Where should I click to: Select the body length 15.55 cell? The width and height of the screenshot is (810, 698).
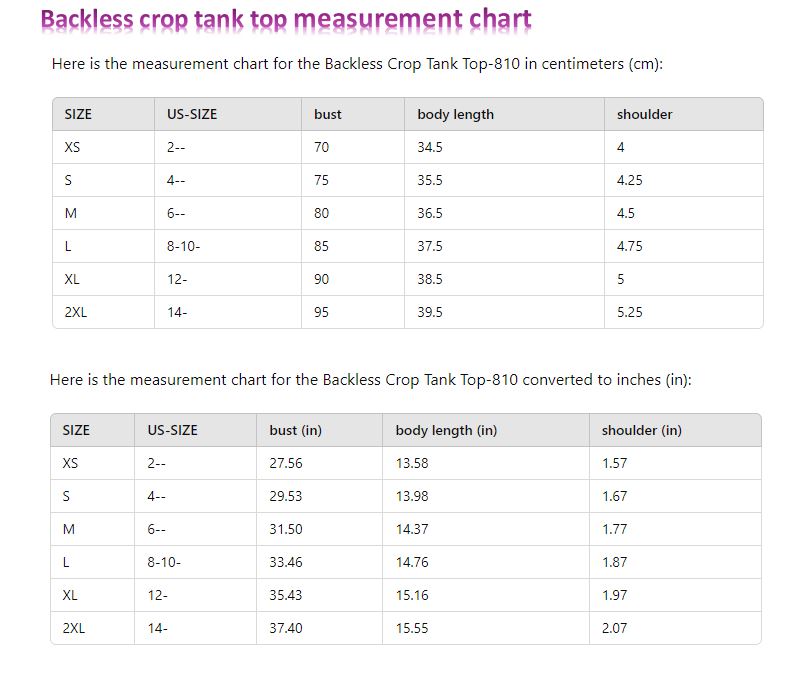coord(412,628)
